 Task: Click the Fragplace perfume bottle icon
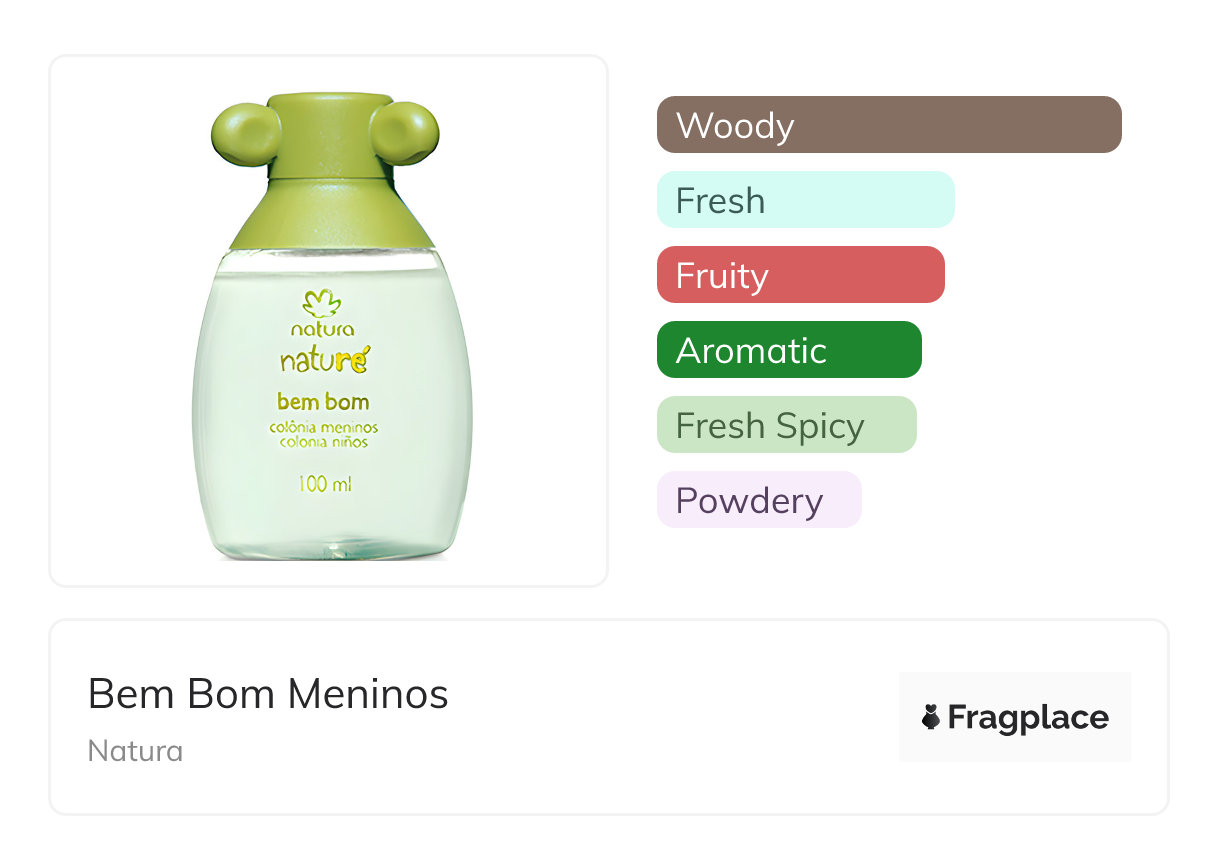(931, 717)
